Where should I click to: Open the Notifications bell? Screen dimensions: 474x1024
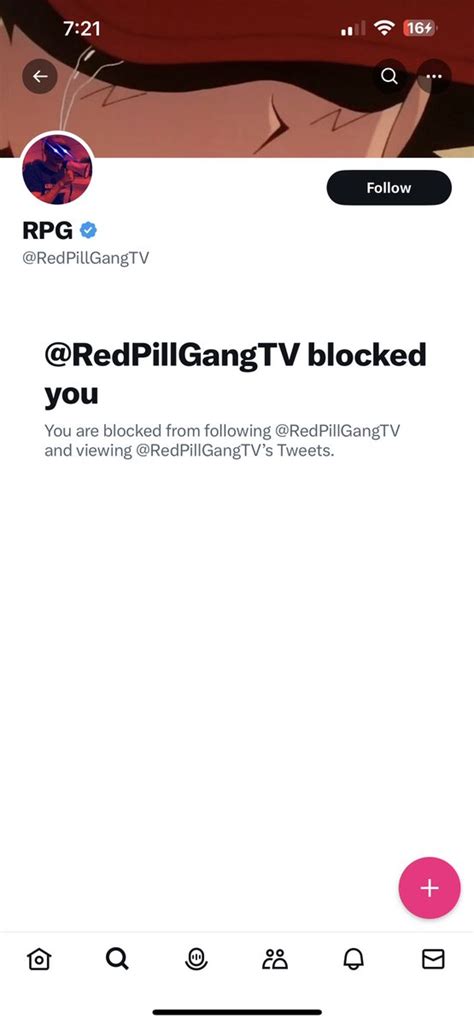[353, 959]
